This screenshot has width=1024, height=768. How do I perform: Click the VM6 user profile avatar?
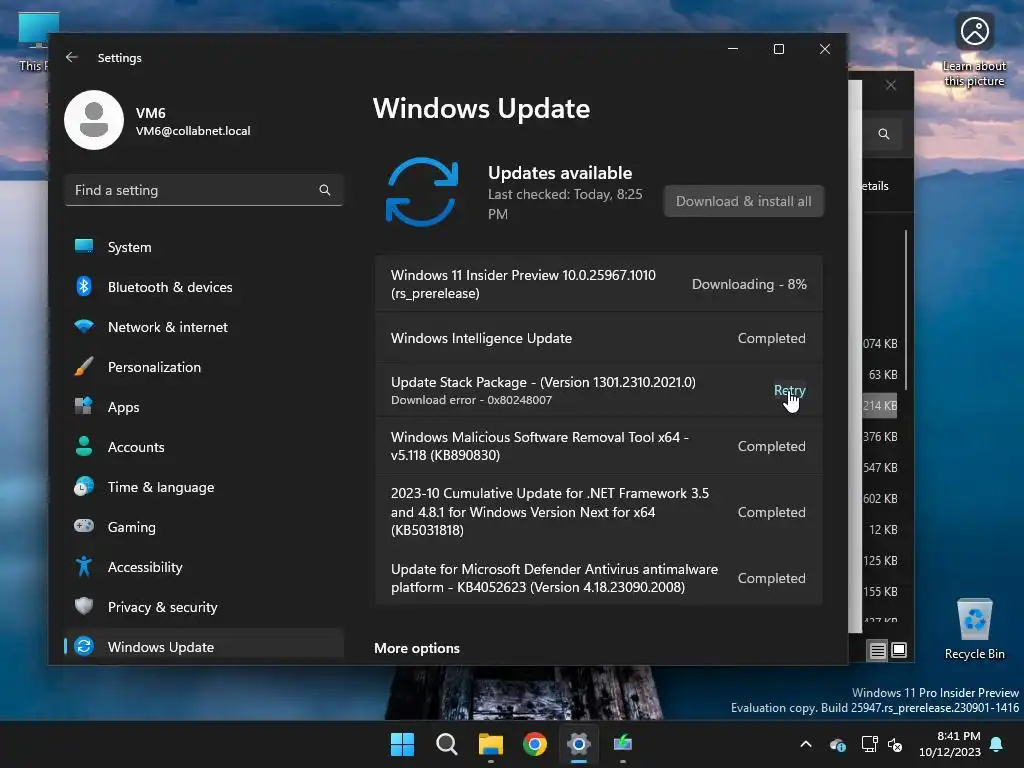(94, 120)
